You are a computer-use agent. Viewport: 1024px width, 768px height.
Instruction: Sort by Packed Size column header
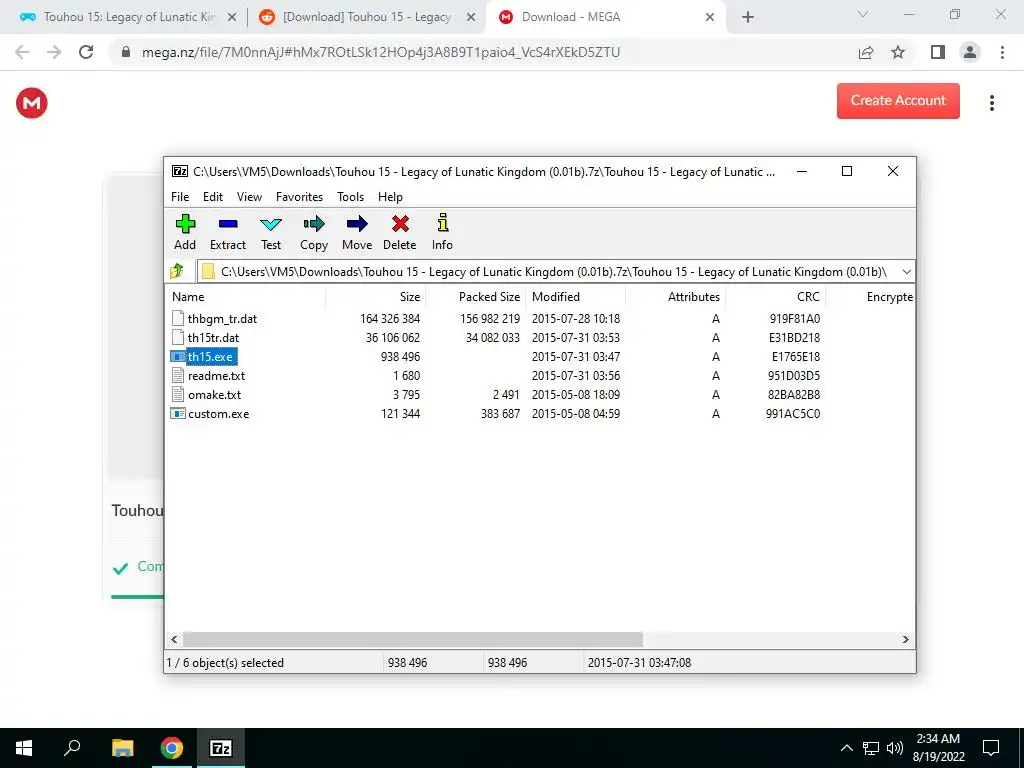pyautogui.click(x=475, y=296)
